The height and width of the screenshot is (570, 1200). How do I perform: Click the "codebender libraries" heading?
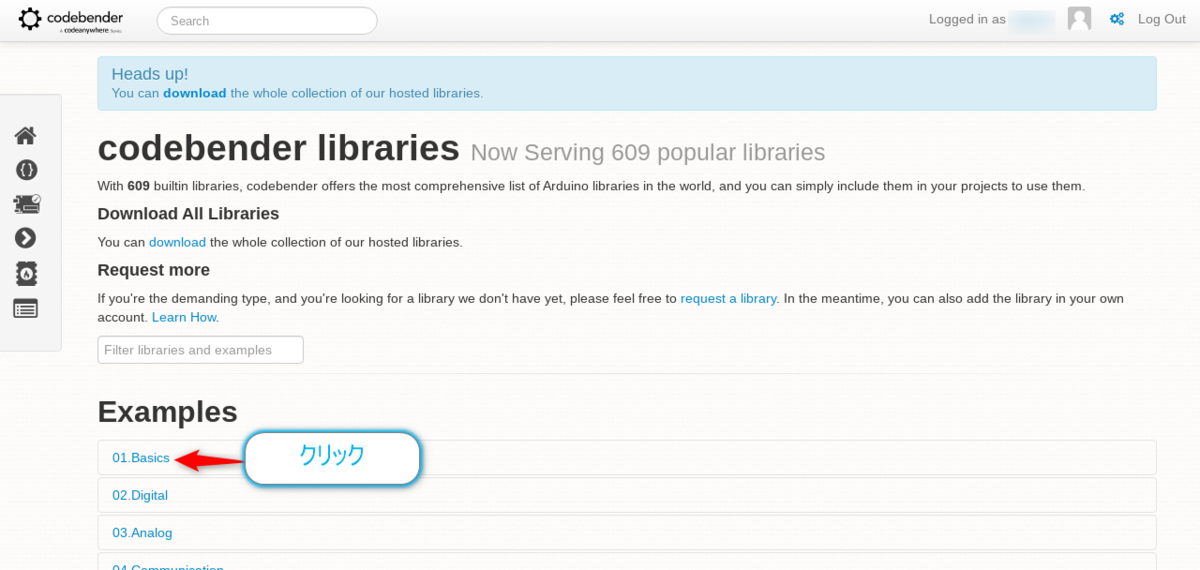pos(278,148)
